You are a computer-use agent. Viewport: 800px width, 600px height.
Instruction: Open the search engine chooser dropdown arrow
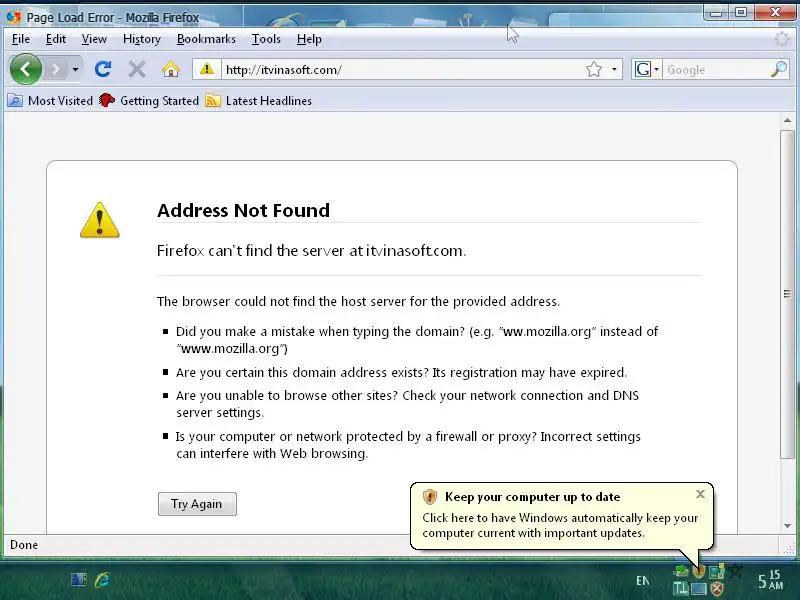657,69
